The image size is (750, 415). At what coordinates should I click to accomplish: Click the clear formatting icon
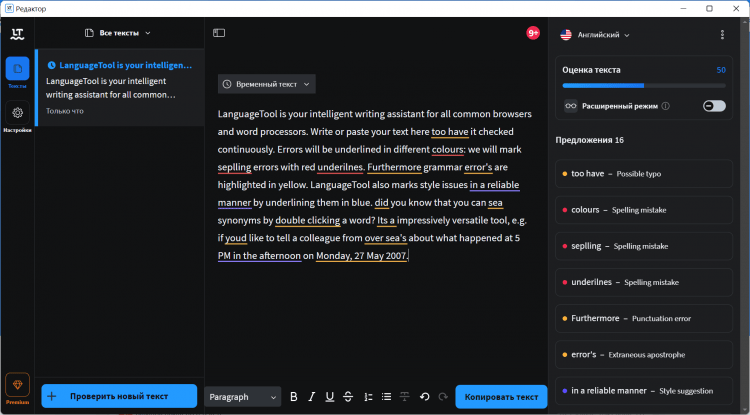[405, 397]
